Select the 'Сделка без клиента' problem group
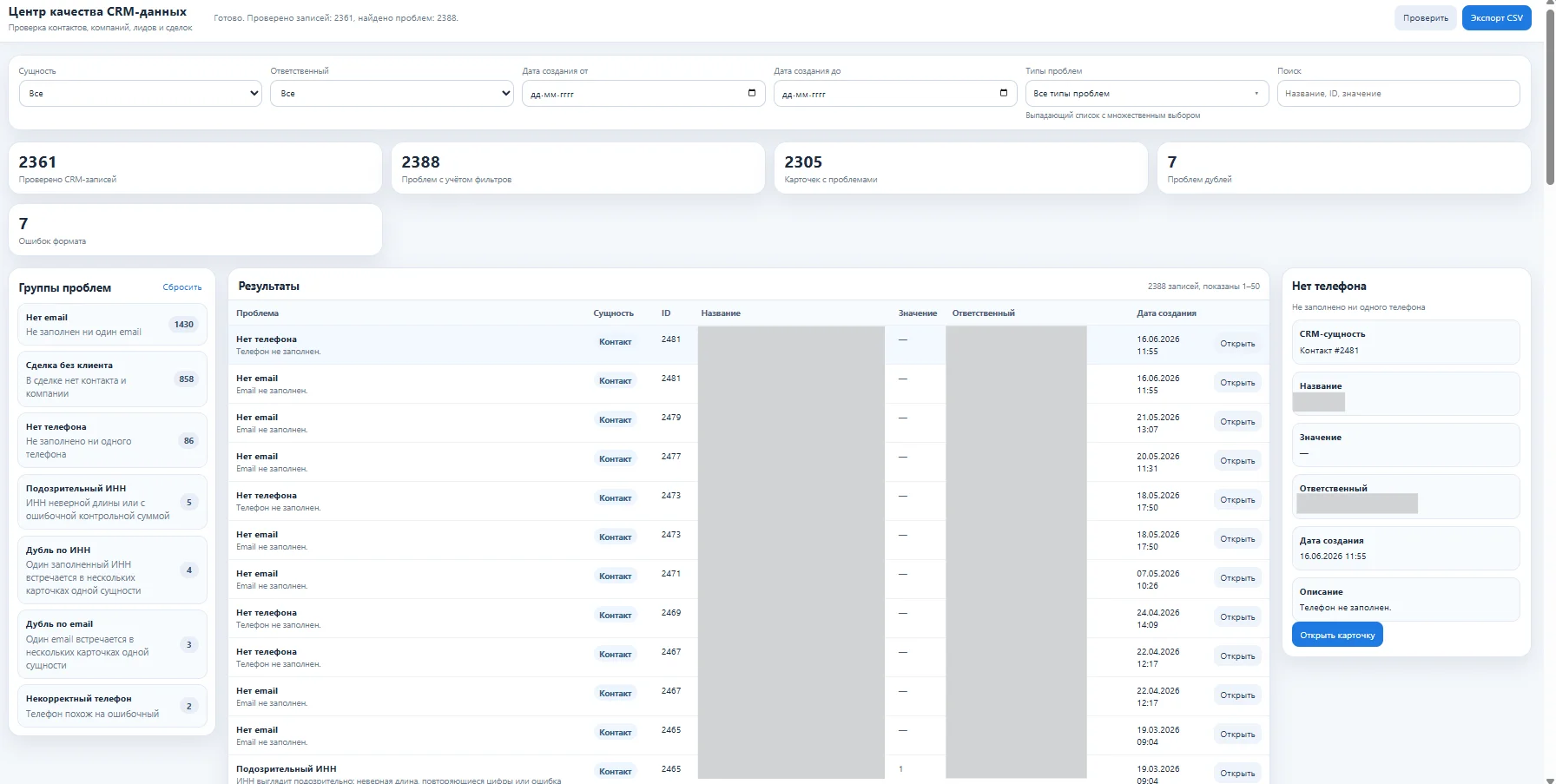This screenshot has width=1556, height=784. pos(112,379)
